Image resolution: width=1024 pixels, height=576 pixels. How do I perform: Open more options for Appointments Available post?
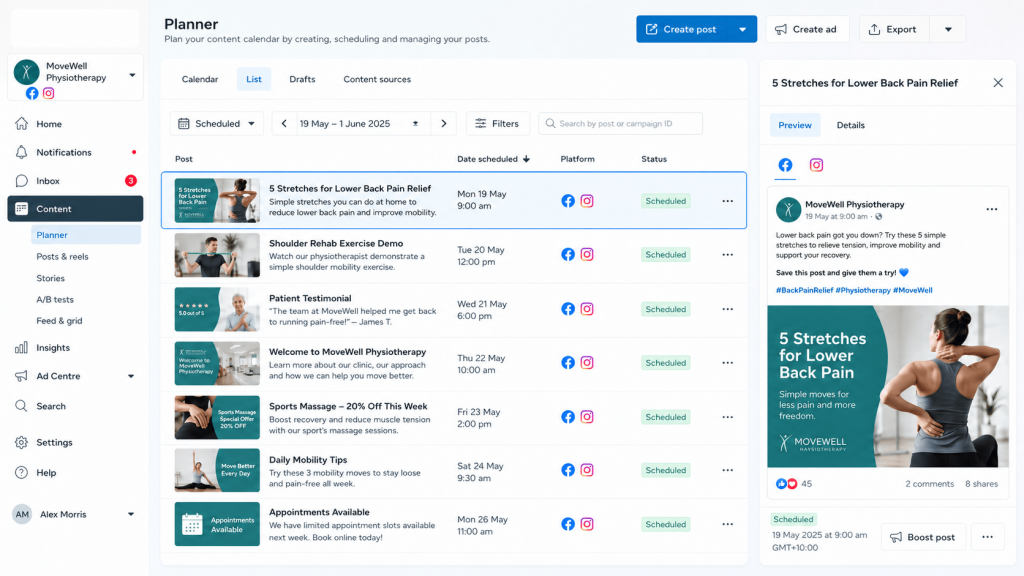tap(728, 524)
